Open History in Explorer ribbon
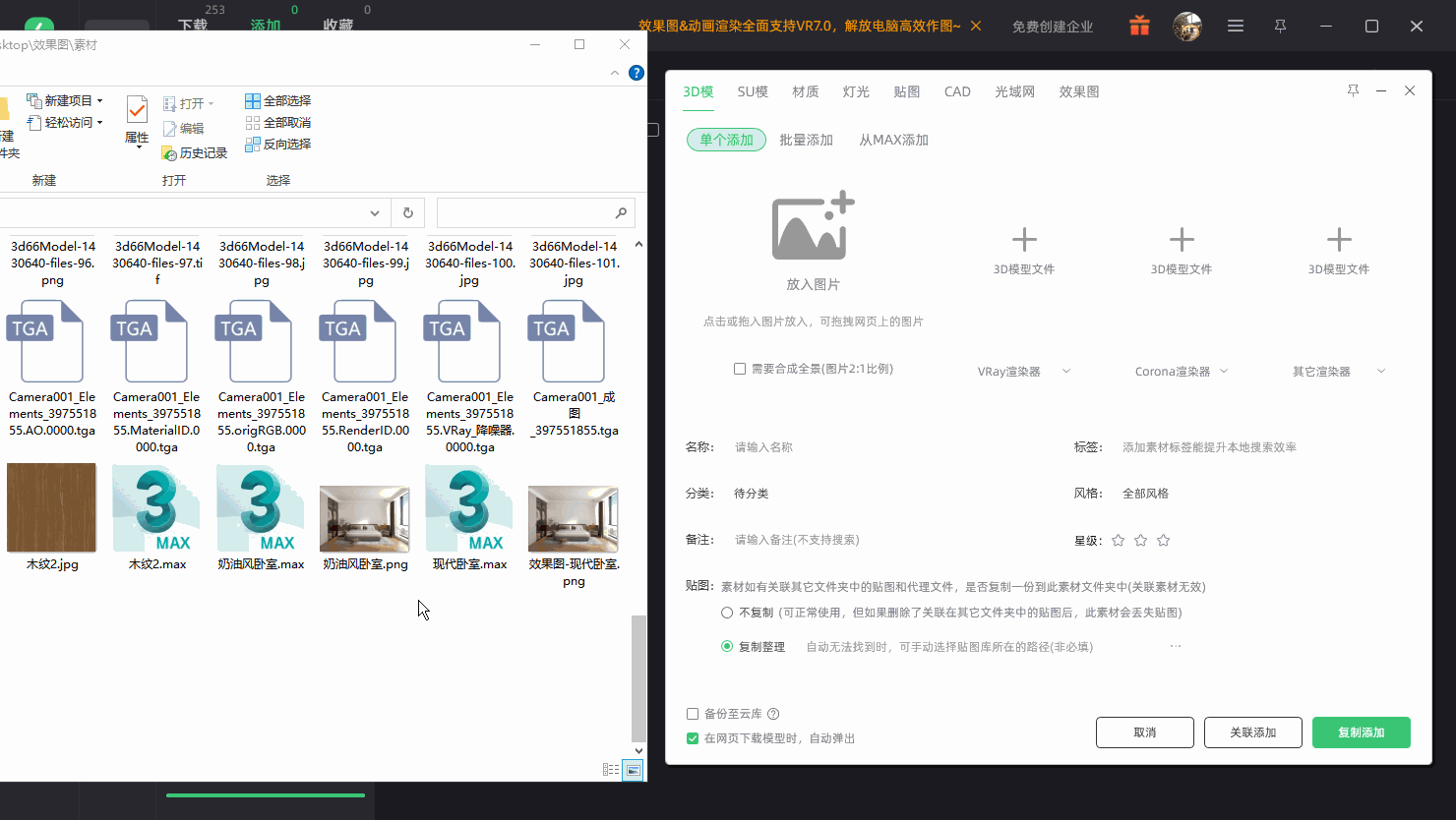This screenshot has width=1456, height=820. pos(195,152)
